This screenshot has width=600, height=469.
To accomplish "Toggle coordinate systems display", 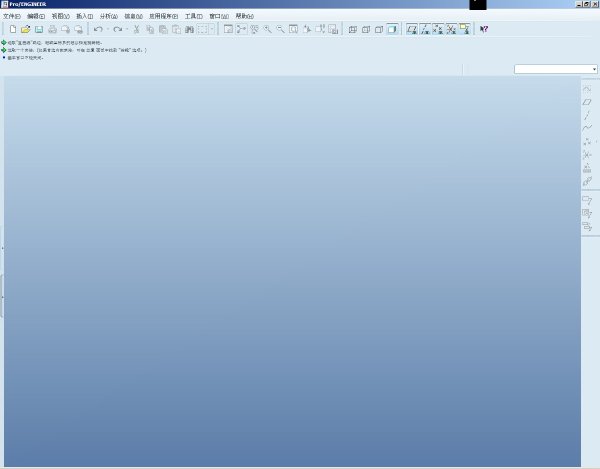I will 451,29.
